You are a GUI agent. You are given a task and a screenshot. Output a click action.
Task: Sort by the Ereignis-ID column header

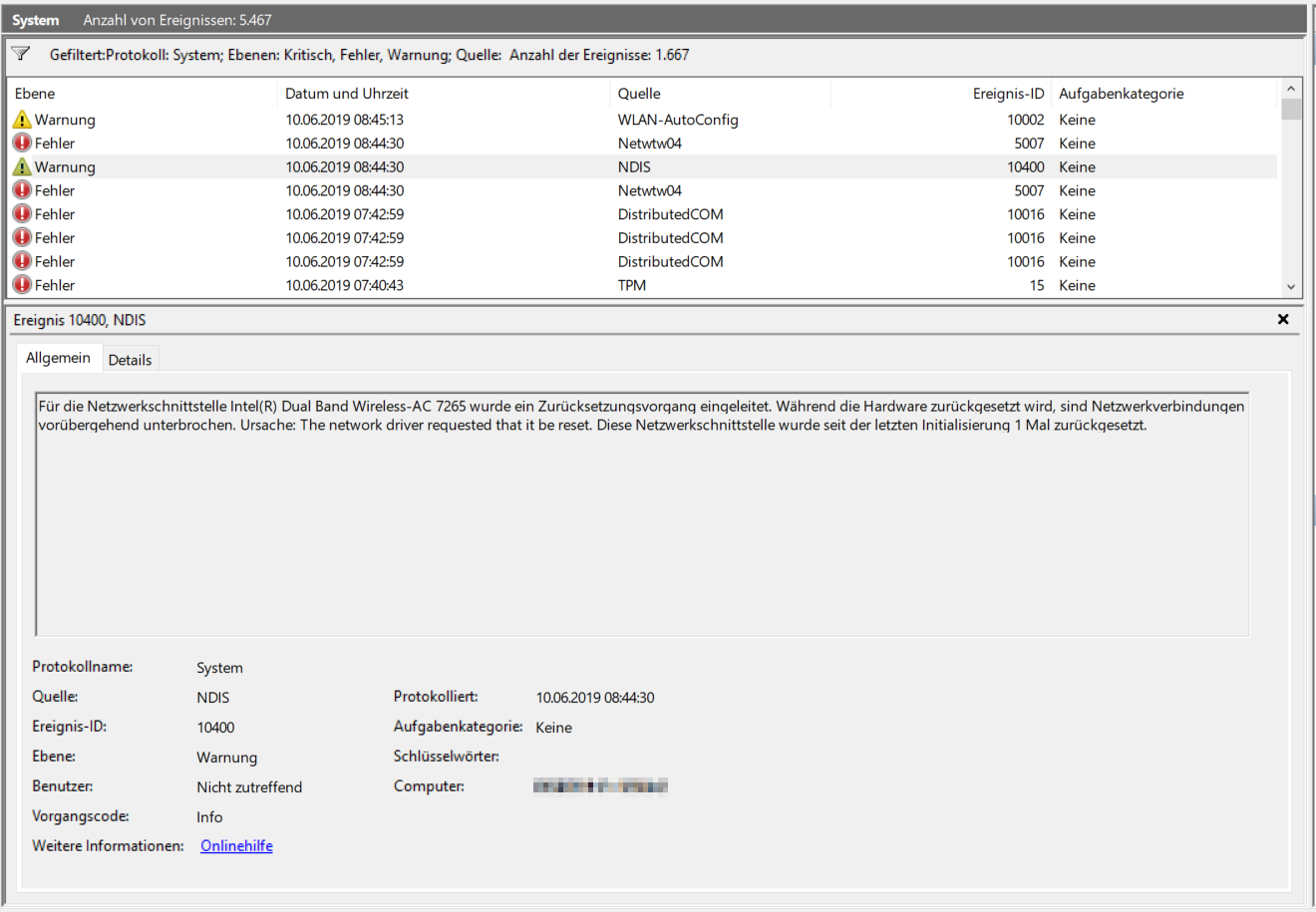coord(941,94)
